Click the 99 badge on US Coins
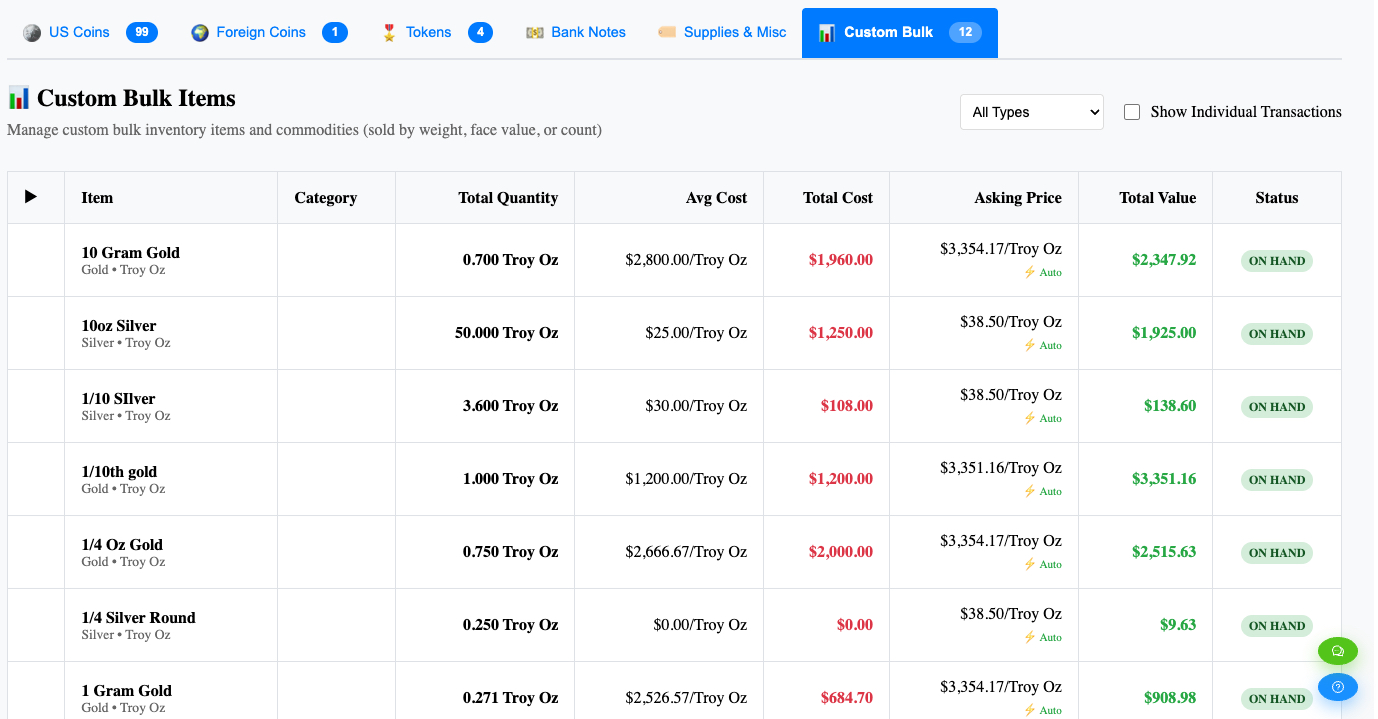The width and height of the screenshot is (1378, 719). 142,32
